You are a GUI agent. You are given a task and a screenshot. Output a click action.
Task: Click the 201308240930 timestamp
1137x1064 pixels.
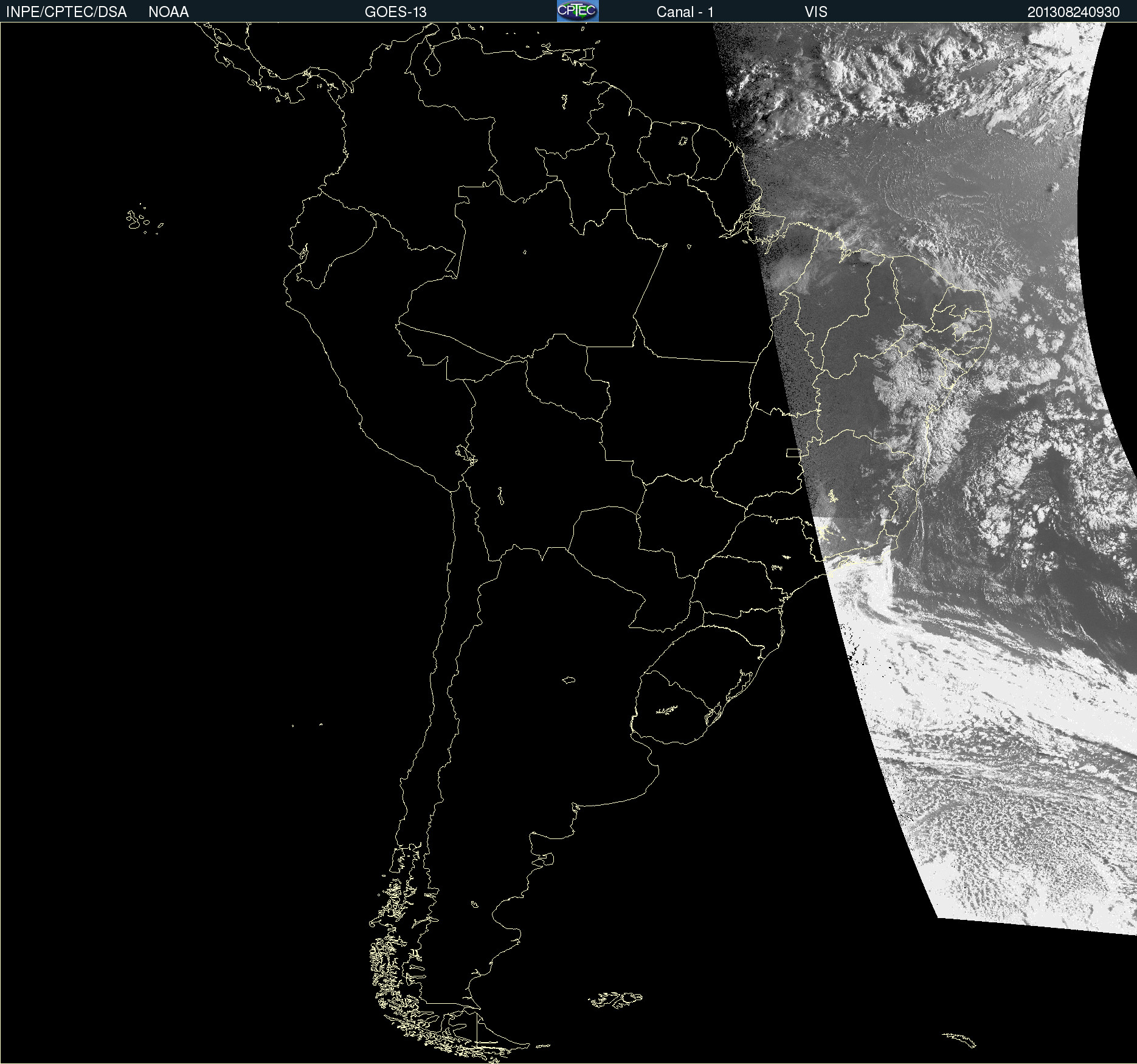click(1073, 12)
